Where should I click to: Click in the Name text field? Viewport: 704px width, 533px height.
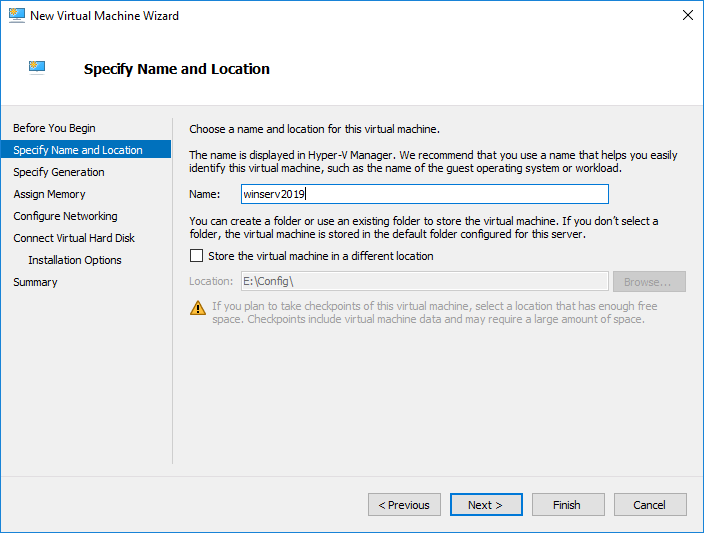[x=424, y=194]
